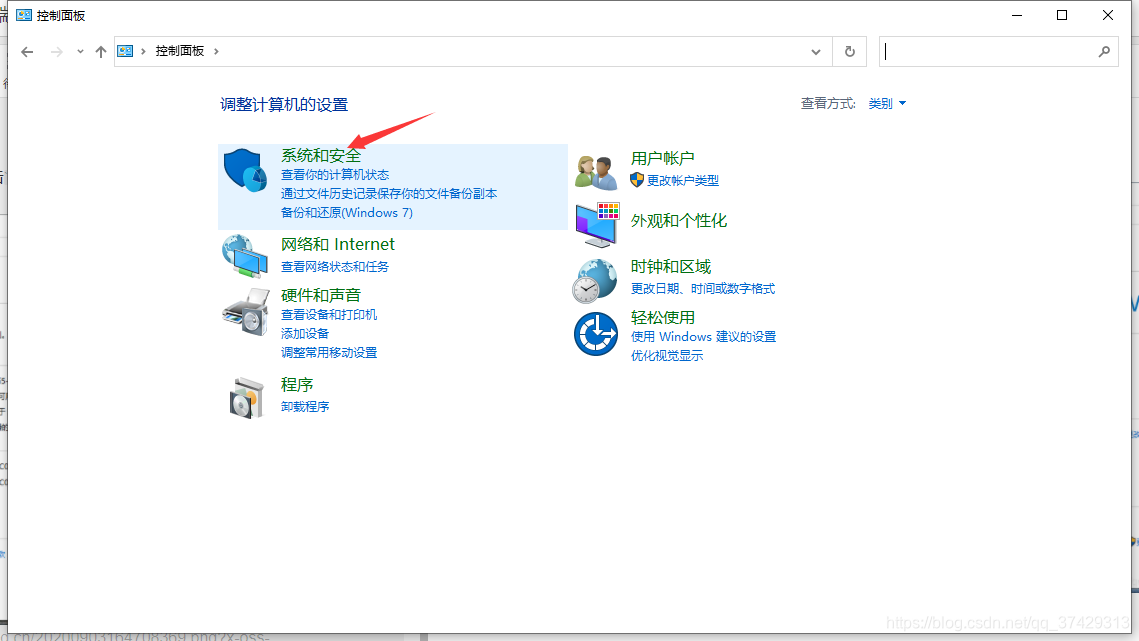Open the User Accounts people icon
The image size is (1139, 641).
pyautogui.click(x=596, y=172)
